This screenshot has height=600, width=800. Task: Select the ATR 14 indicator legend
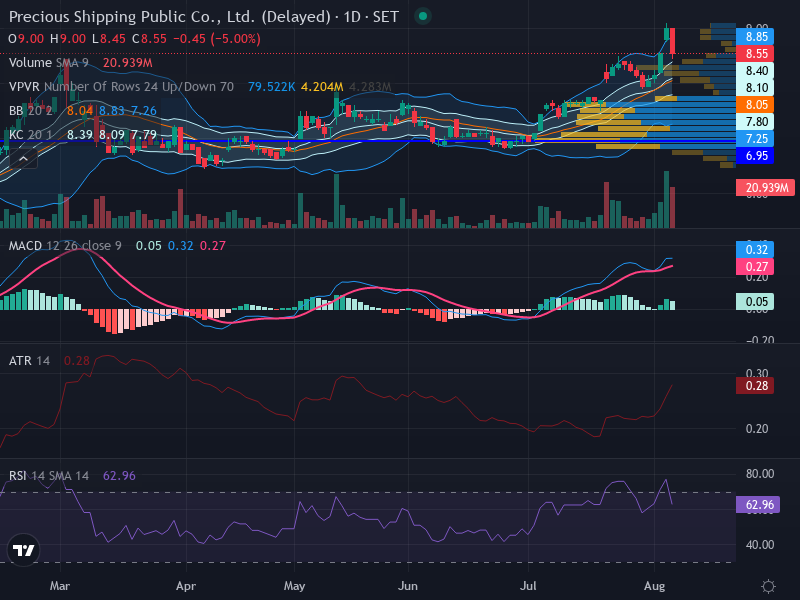click(x=30, y=361)
